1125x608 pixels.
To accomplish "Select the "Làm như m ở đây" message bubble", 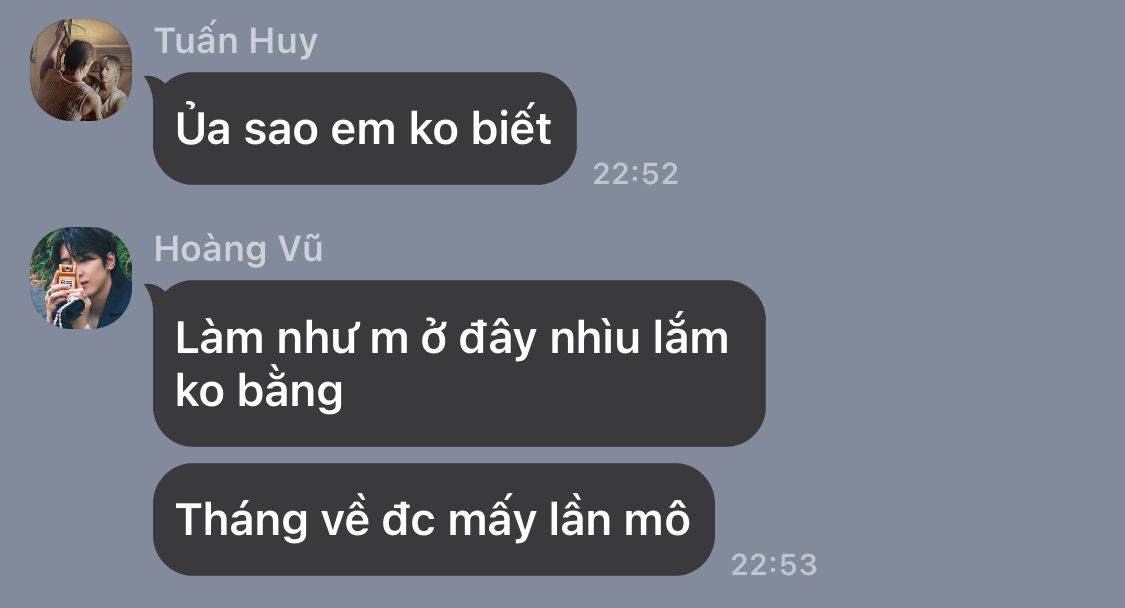I will click(459, 363).
